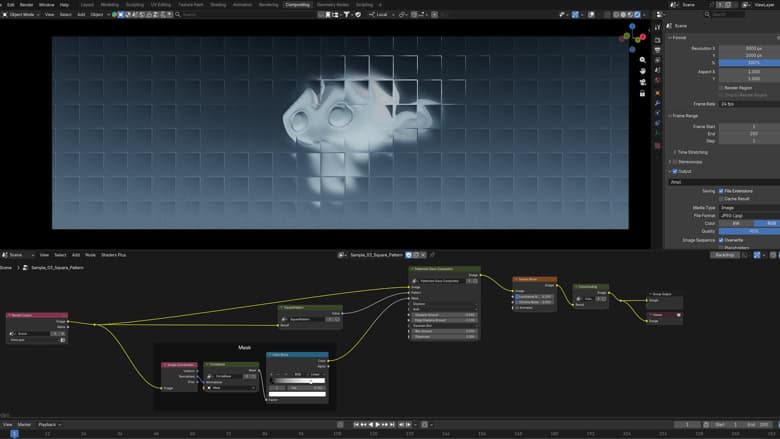Click the Frame Start field in properties
The width and height of the screenshot is (780, 439).
click(749, 127)
